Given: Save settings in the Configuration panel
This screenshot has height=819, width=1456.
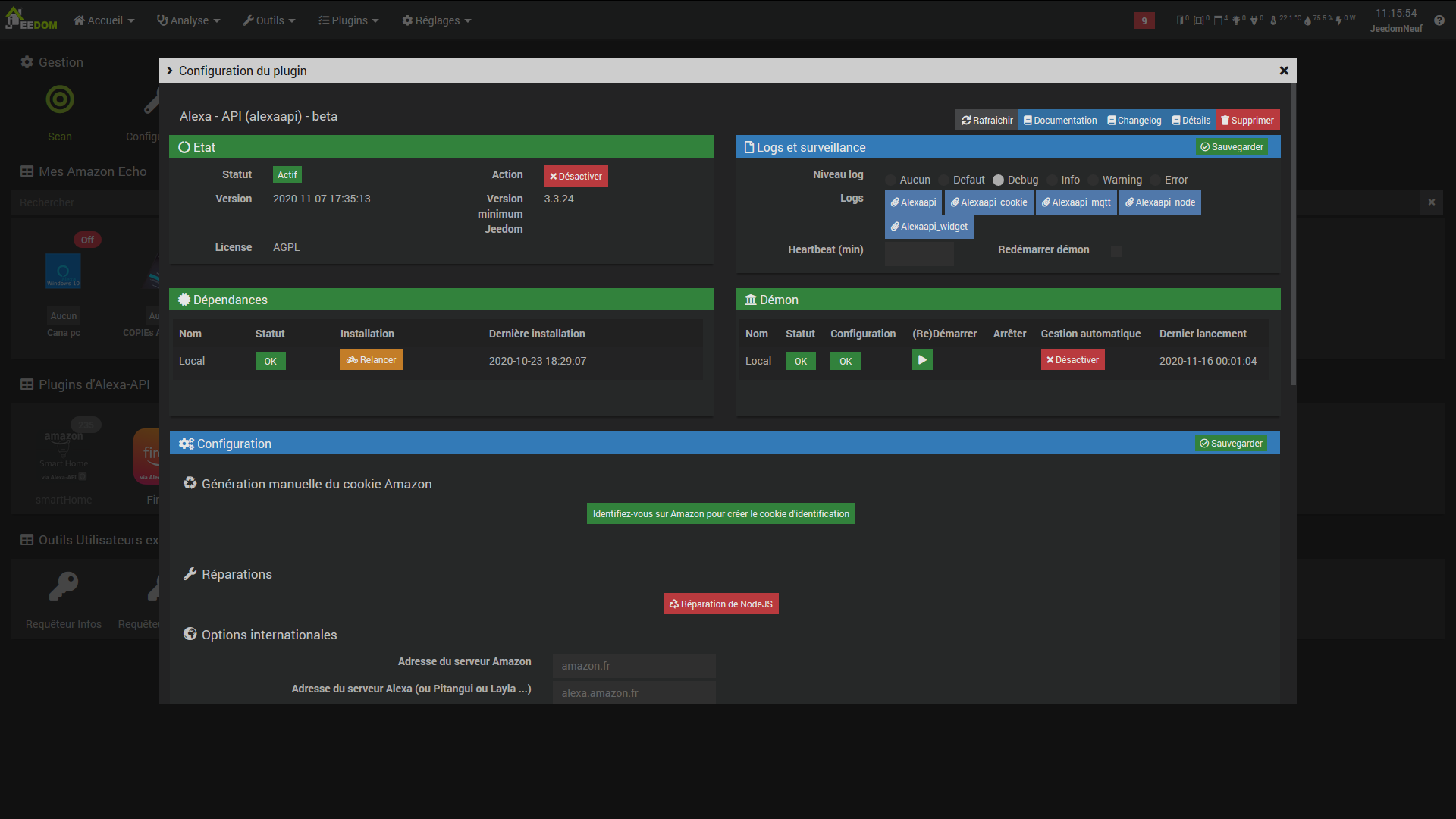Looking at the screenshot, I should pos(1232,444).
